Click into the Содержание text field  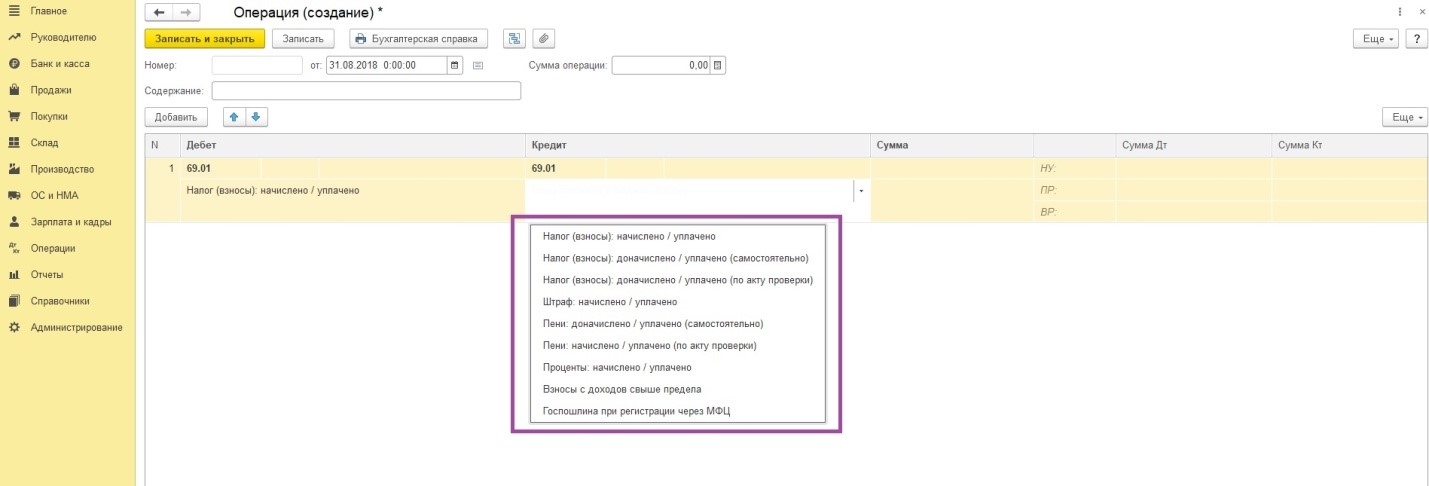[x=366, y=91]
